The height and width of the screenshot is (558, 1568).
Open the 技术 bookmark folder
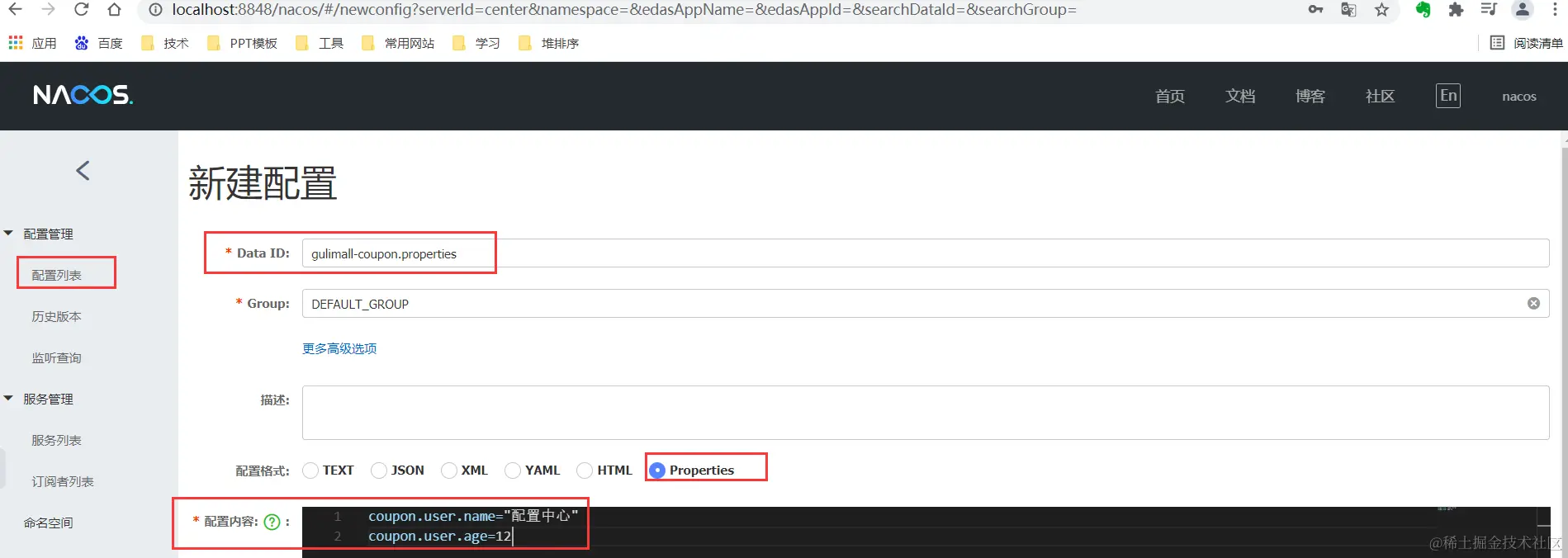pos(165,43)
